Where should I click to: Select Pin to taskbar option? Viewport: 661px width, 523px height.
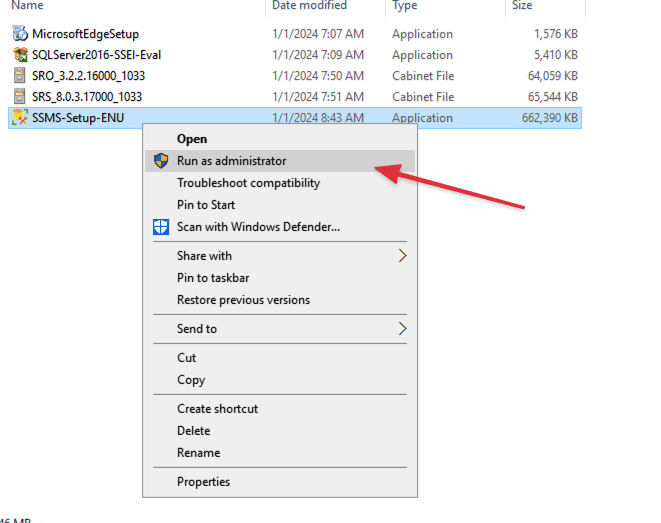pyautogui.click(x=213, y=278)
